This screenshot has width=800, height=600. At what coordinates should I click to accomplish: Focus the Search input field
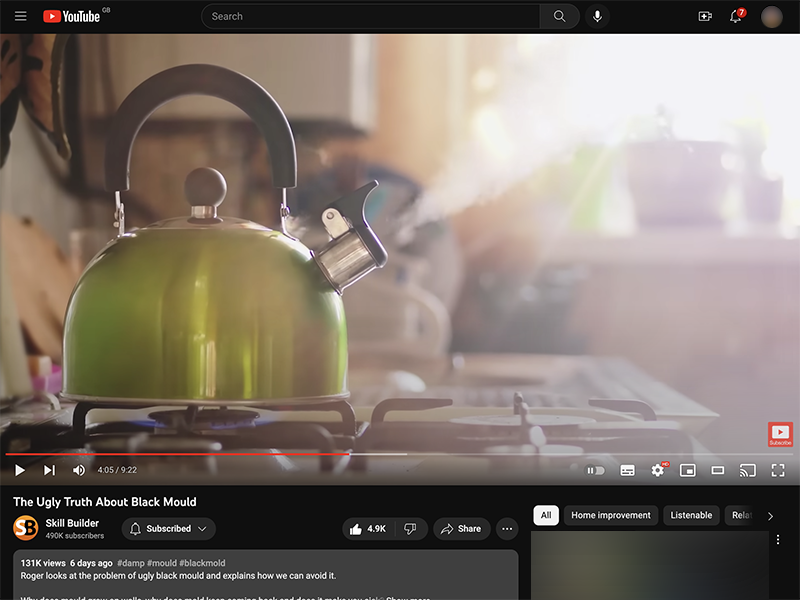click(371, 16)
